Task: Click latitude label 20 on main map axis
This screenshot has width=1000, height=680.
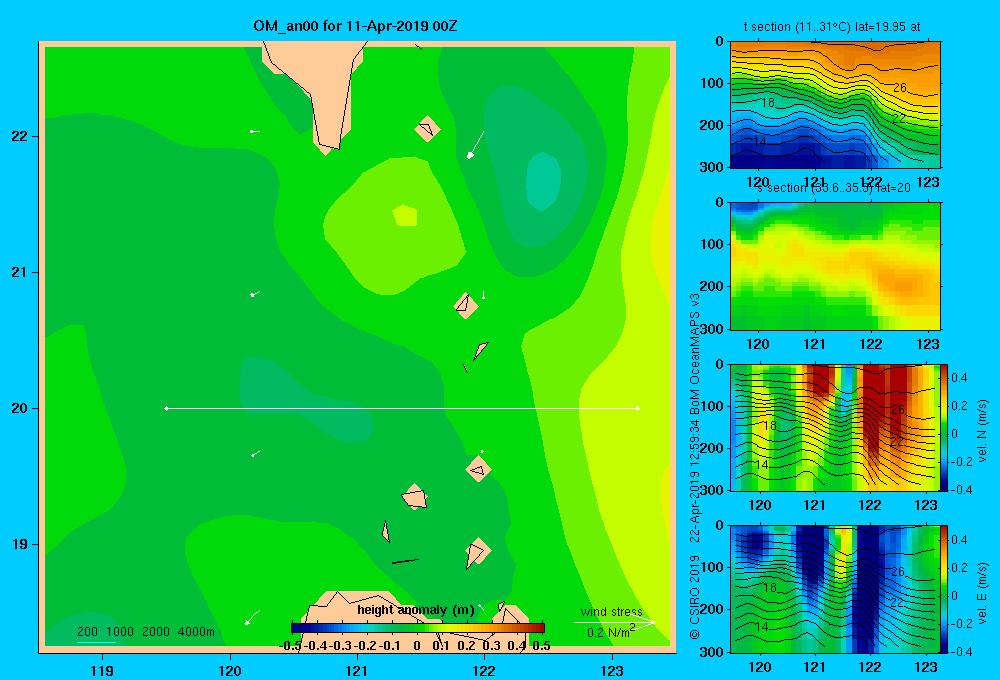Action: pyautogui.click(x=19, y=408)
